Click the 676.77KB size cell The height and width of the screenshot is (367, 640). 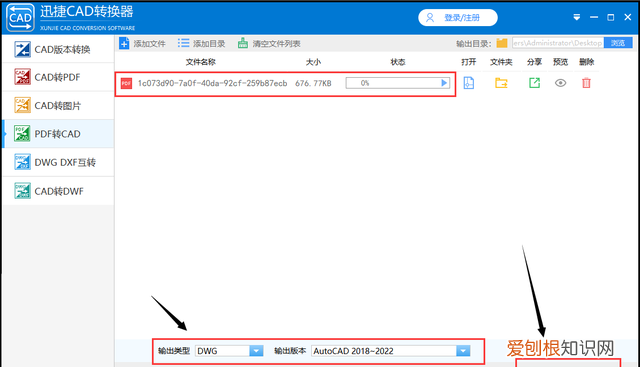click(313, 83)
